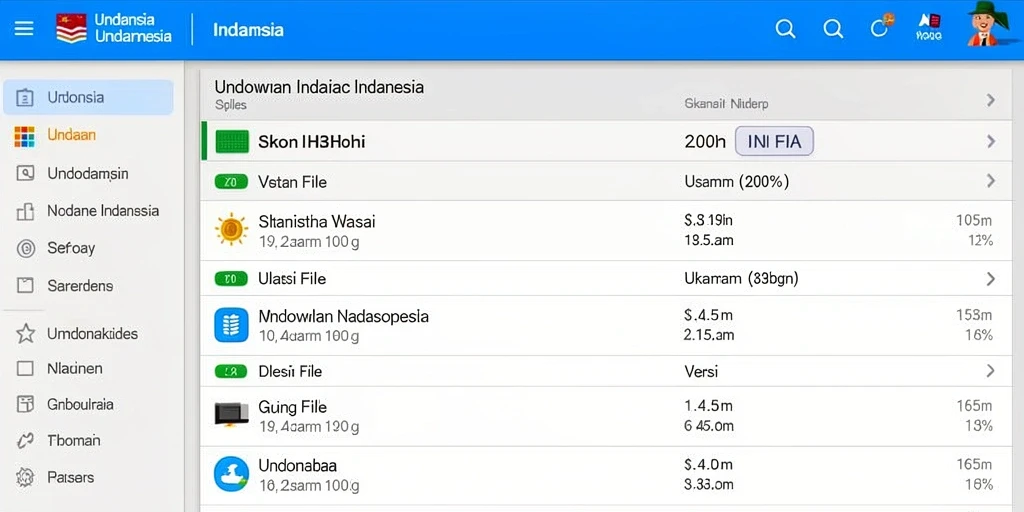
Task: Click the Usamm (200%) value
Action: click(737, 182)
